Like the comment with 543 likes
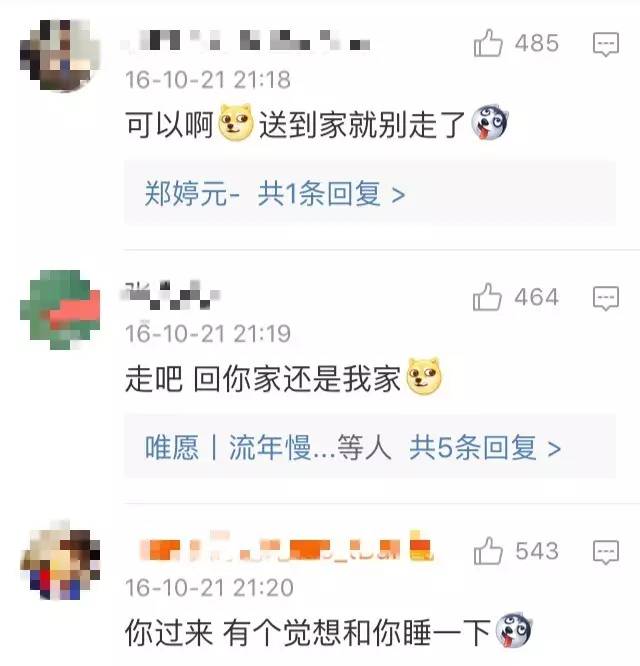 tap(488, 551)
